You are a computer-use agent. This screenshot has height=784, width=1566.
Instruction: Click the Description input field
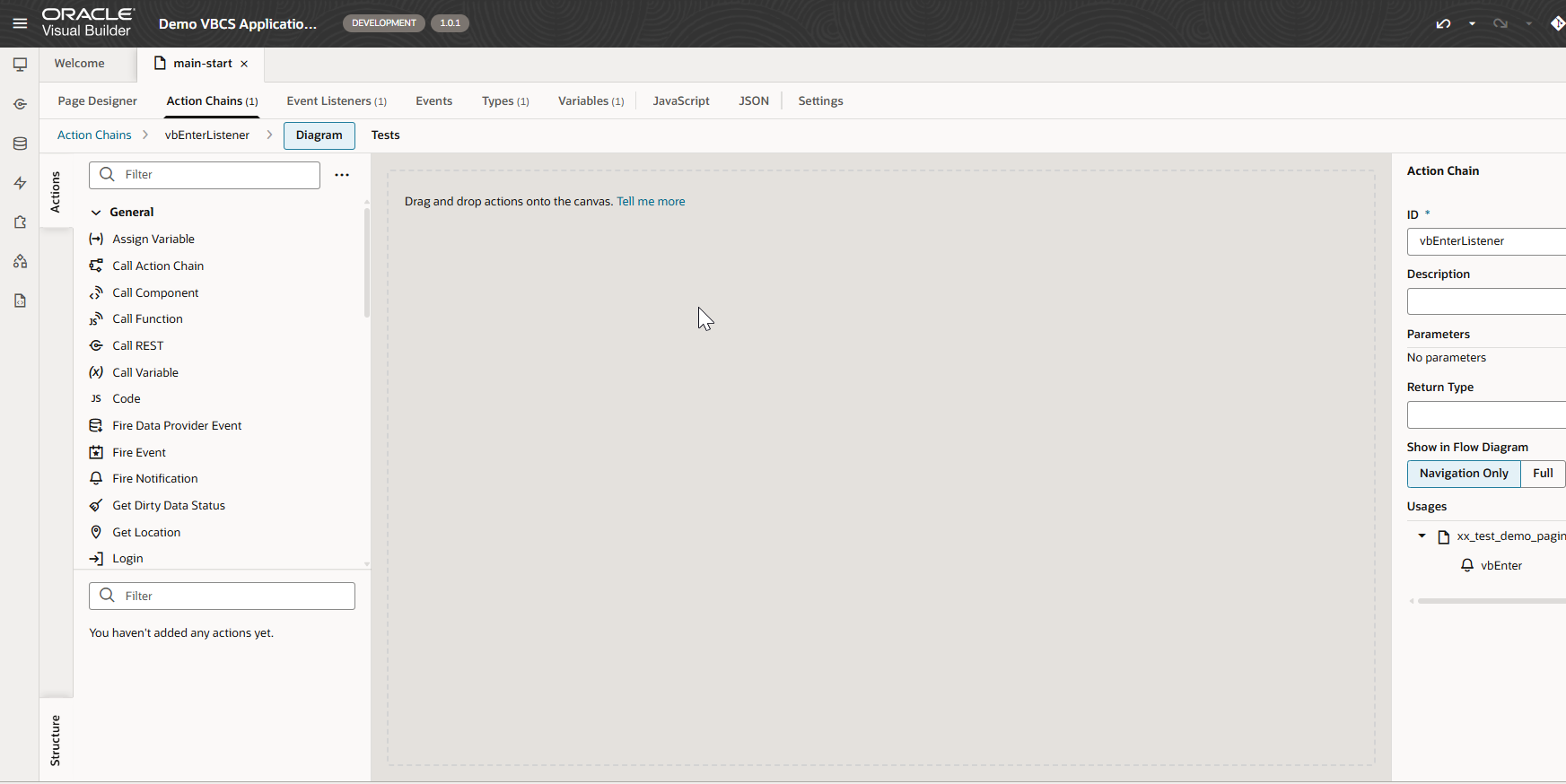[x=1486, y=301]
